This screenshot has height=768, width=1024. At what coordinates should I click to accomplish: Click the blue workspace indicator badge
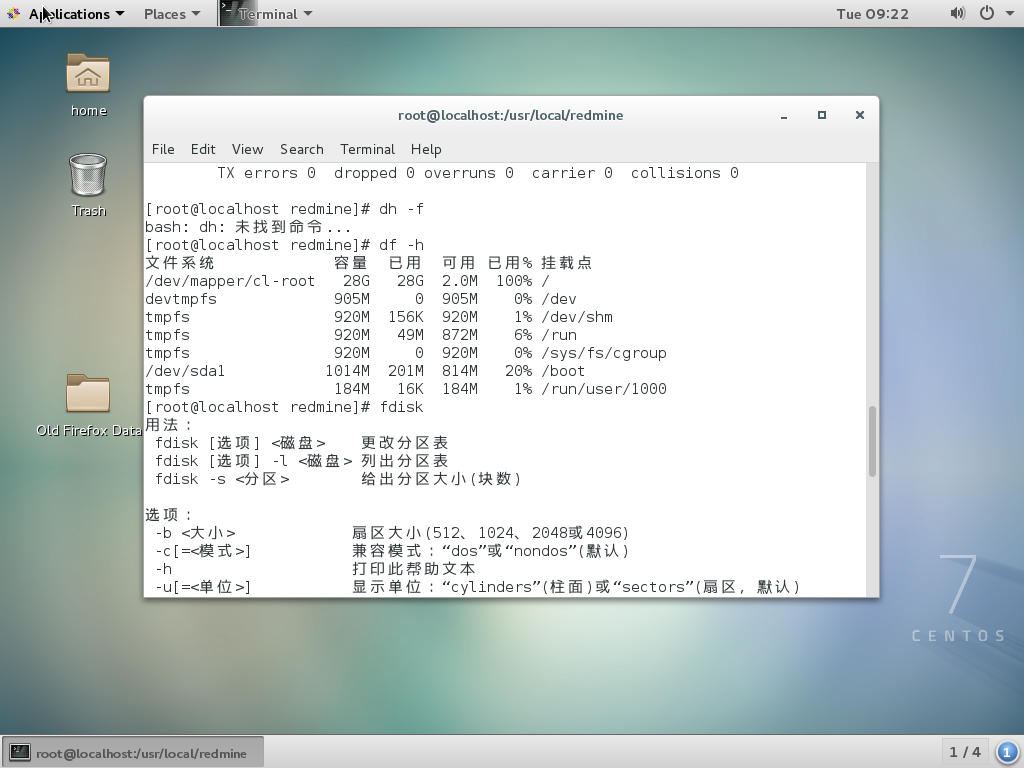[1007, 752]
